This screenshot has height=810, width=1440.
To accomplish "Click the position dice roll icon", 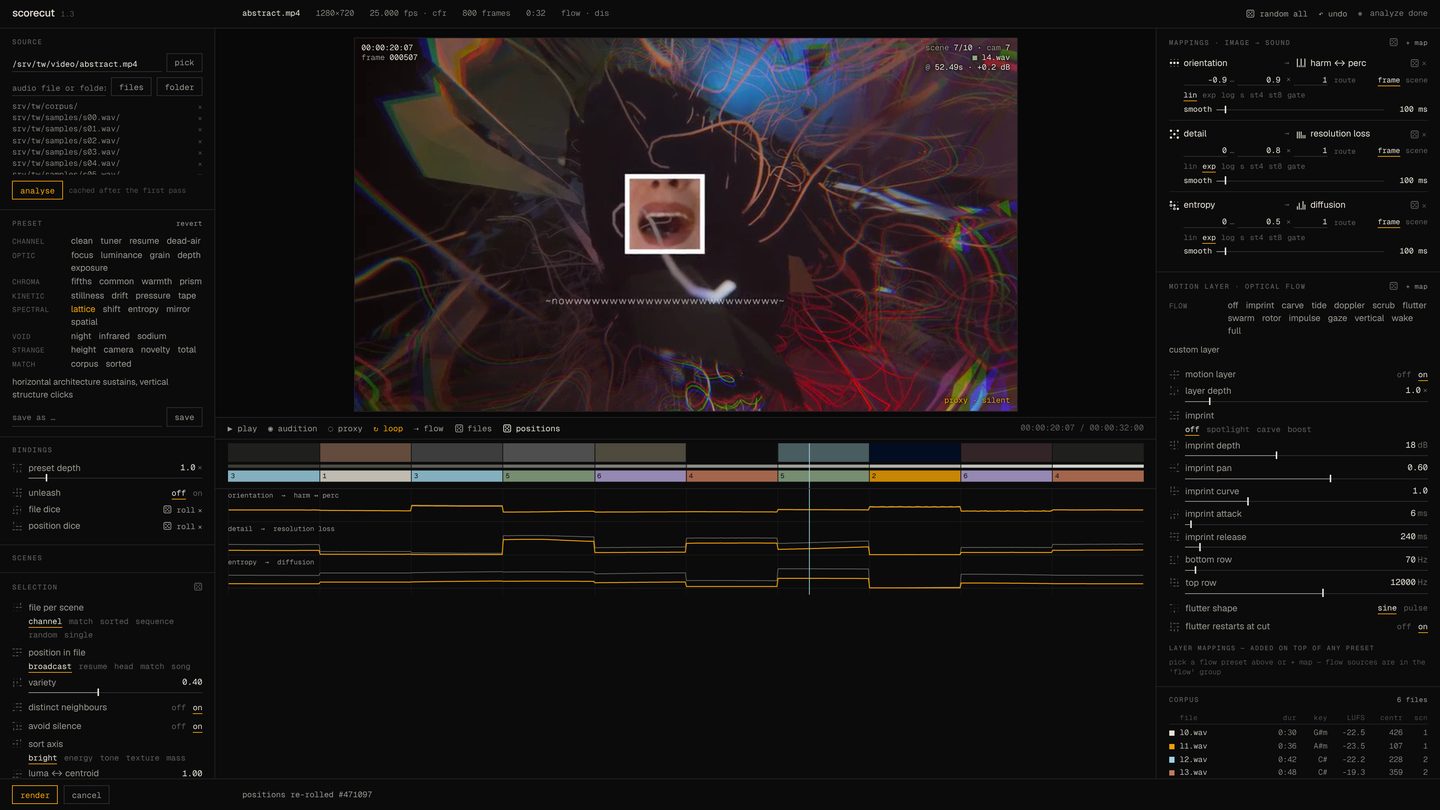I will click(x=168, y=526).
